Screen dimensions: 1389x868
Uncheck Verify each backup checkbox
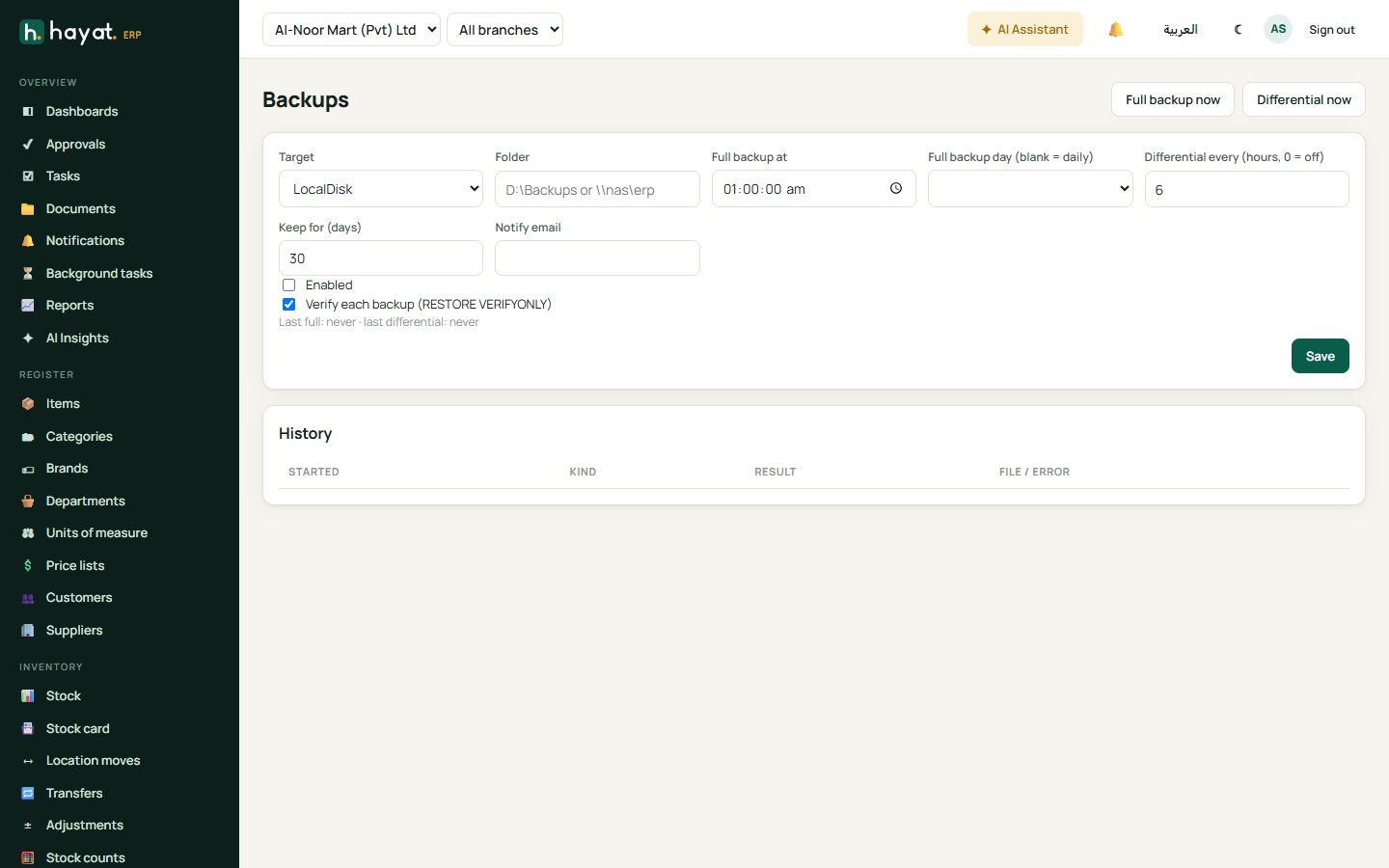point(288,305)
